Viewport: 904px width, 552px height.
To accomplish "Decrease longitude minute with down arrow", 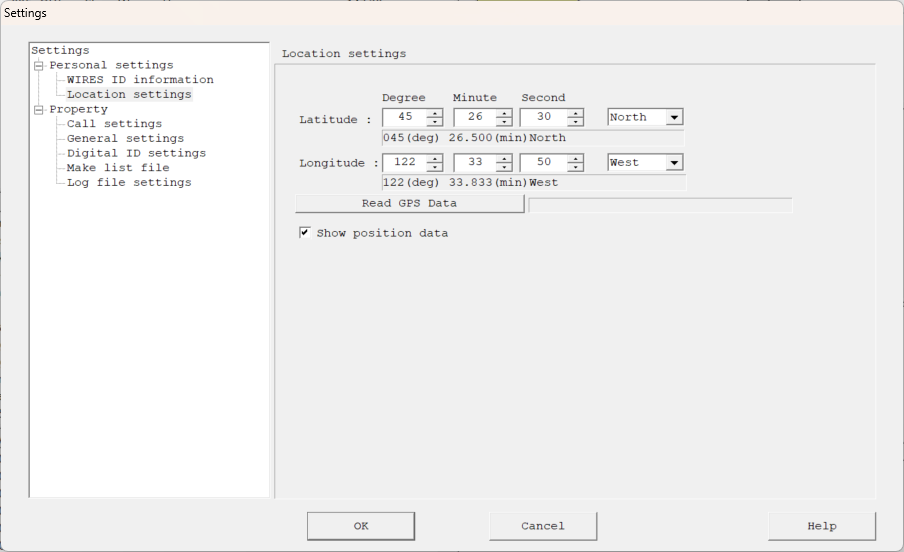I will pos(504,167).
